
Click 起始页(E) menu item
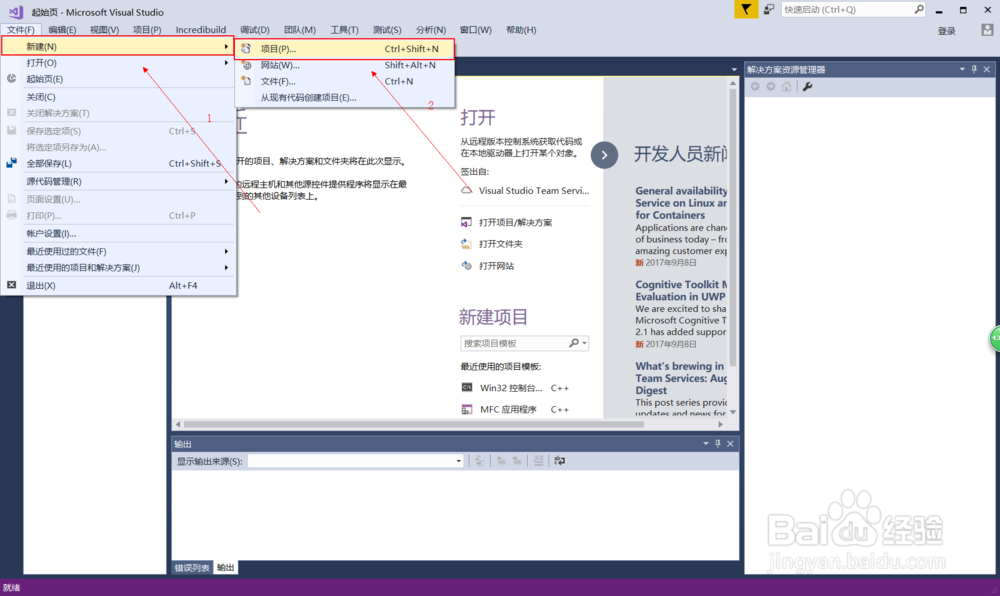(x=119, y=79)
